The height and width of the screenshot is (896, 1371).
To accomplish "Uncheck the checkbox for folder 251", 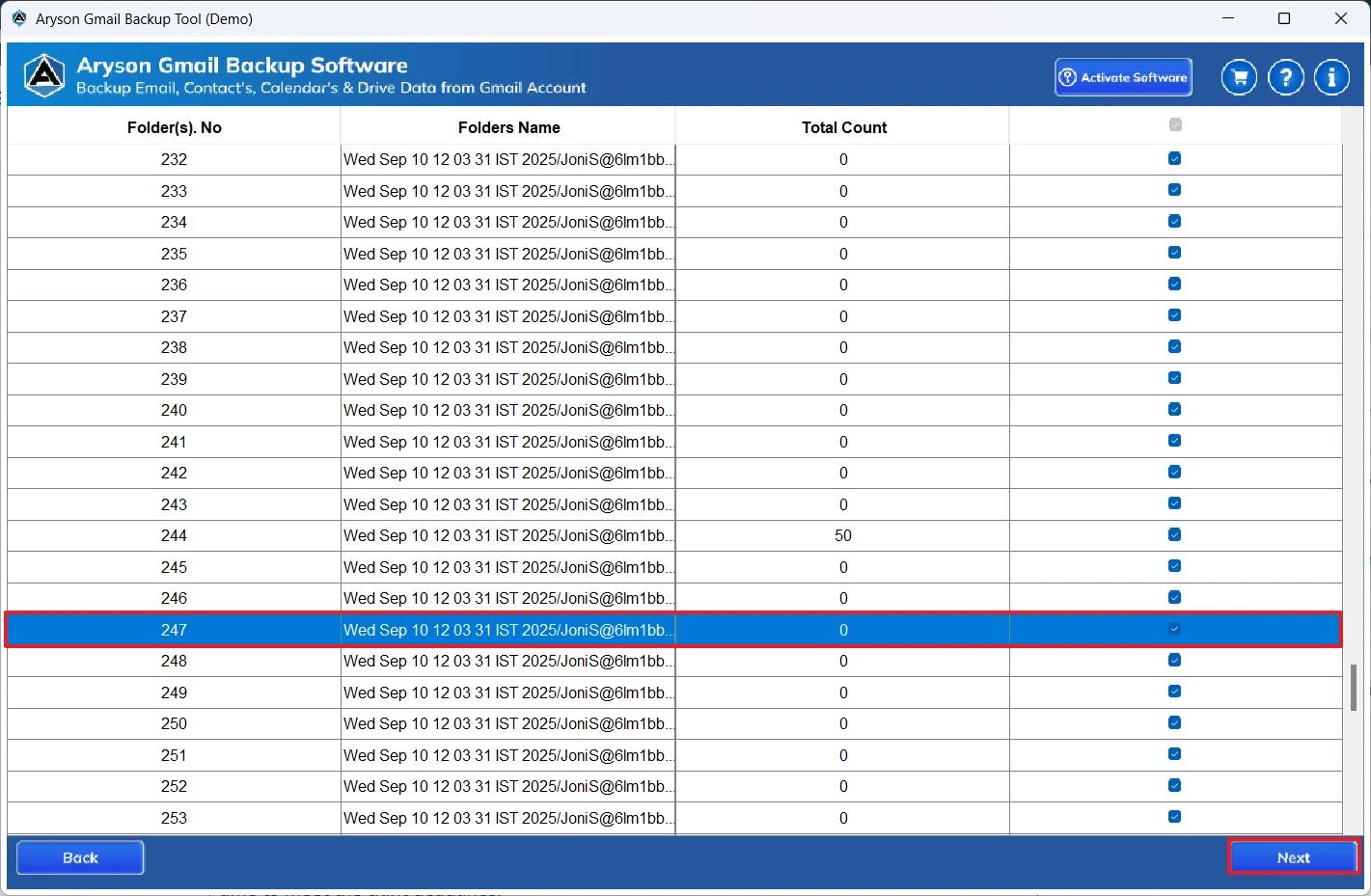I will pyautogui.click(x=1174, y=754).
